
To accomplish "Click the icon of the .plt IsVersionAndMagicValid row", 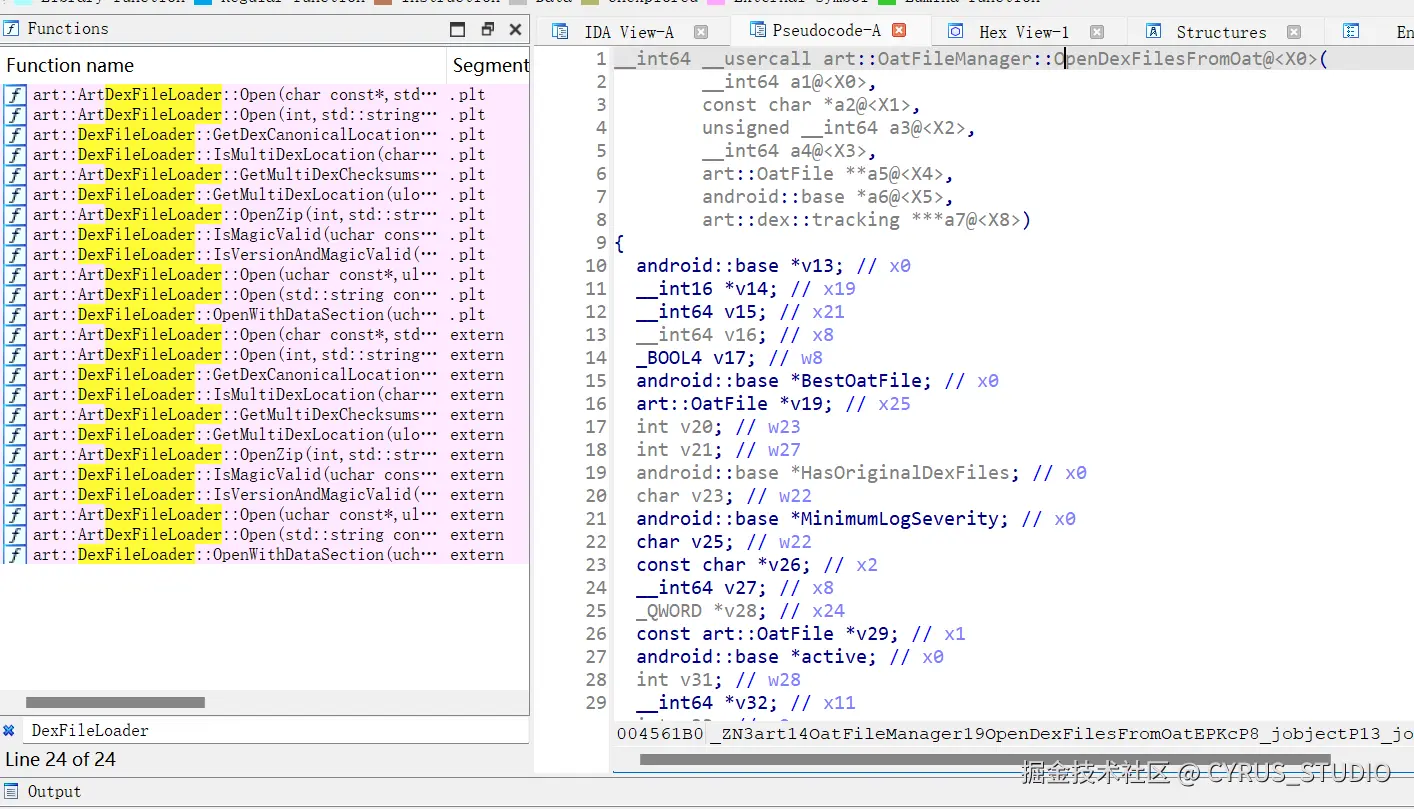I will (15, 255).
